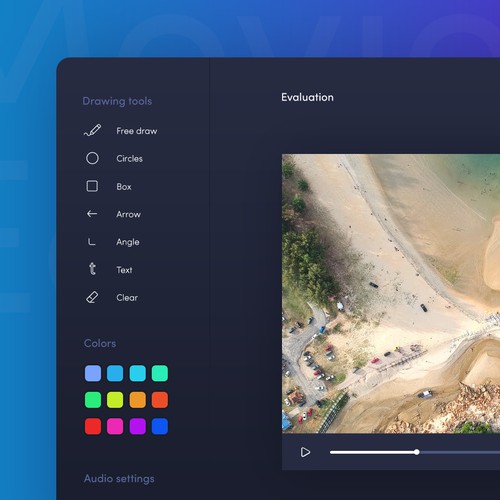Click the Audio settings heading

coord(119,479)
